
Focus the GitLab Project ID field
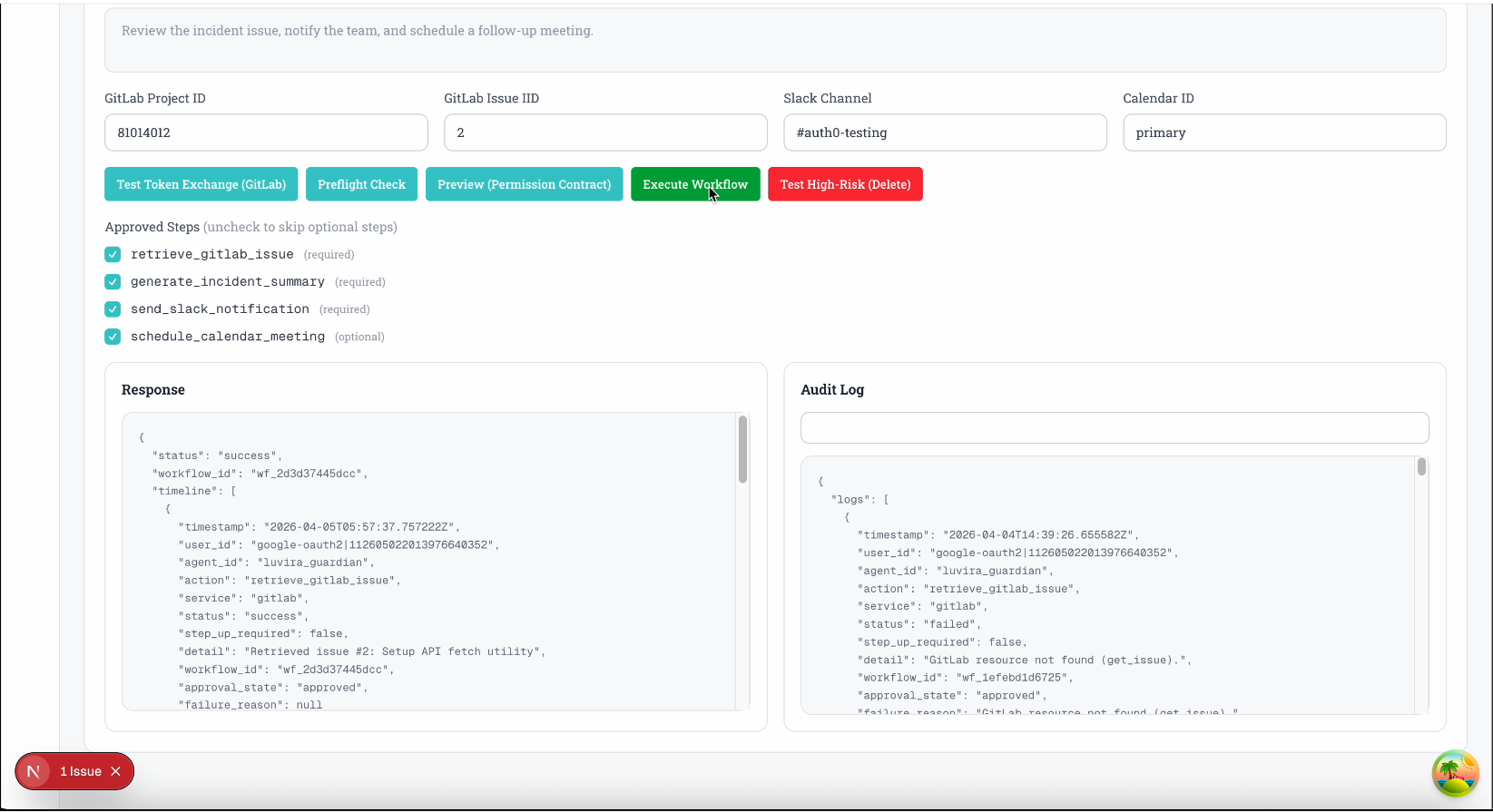tap(266, 132)
